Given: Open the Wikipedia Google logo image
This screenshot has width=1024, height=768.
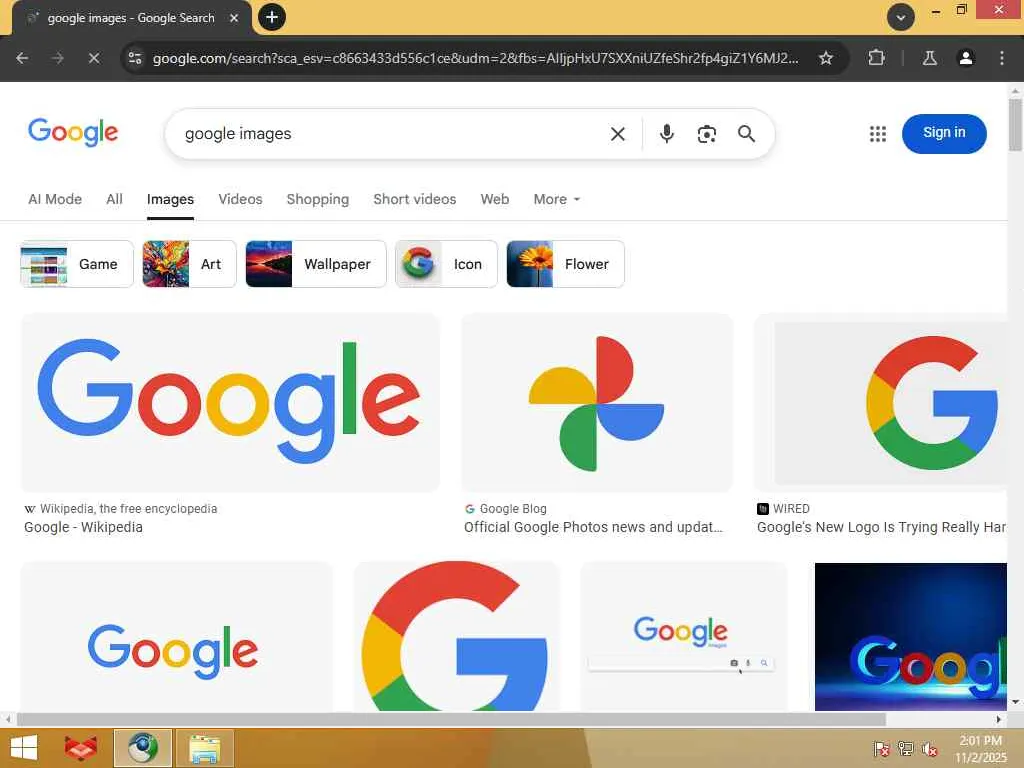Looking at the screenshot, I should tap(230, 402).
